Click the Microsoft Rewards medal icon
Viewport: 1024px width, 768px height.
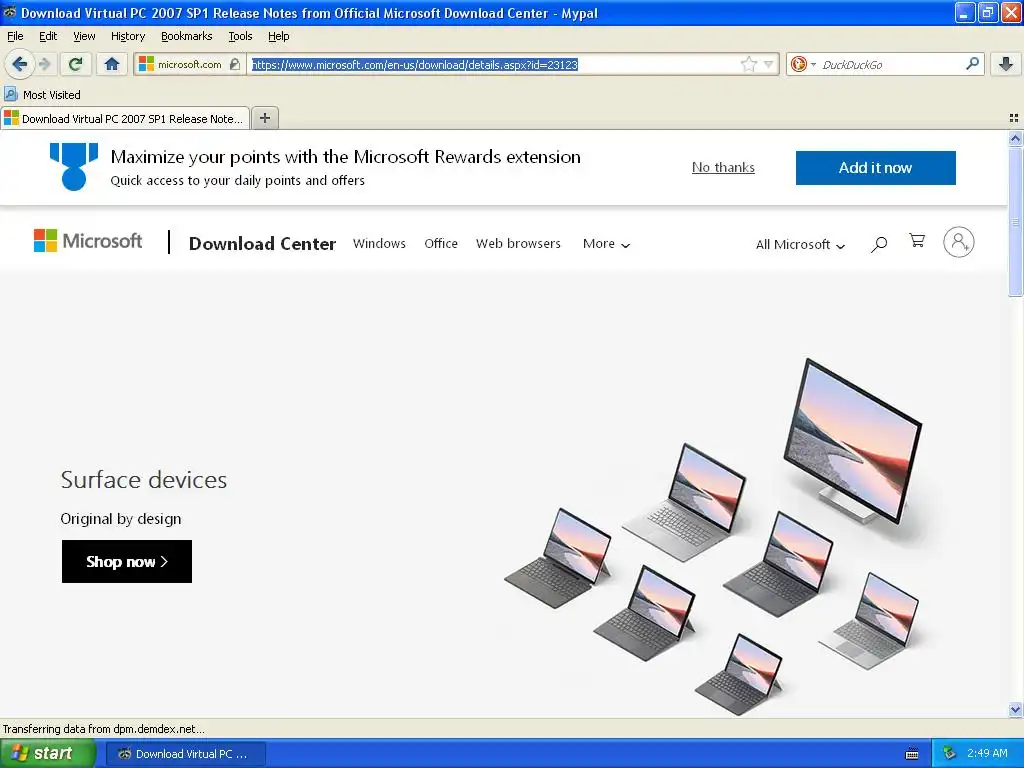[x=74, y=167]
